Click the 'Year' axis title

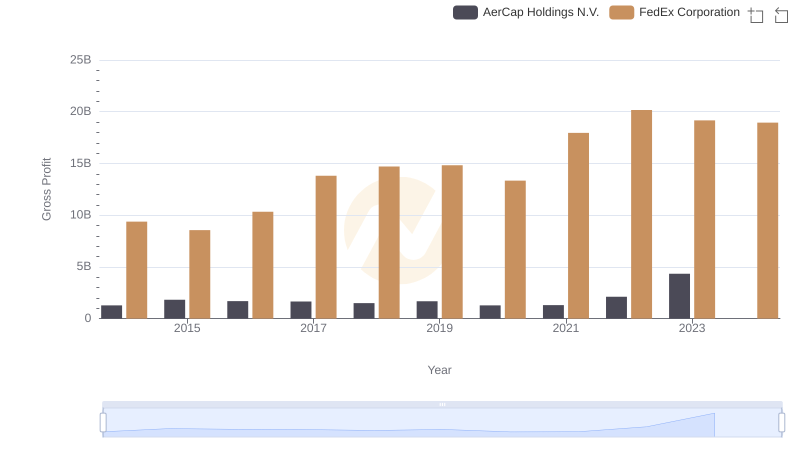(x=439, y=370)
